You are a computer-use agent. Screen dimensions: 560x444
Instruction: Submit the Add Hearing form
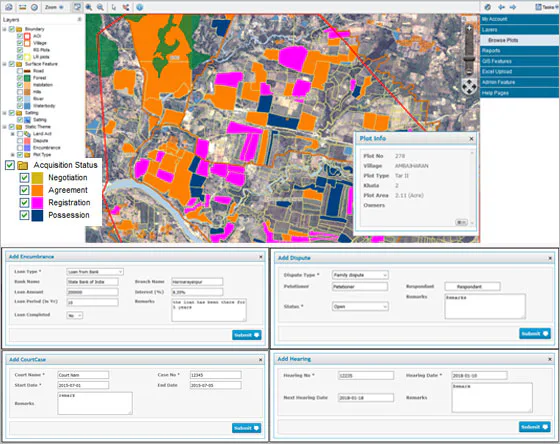coord(535,427)
